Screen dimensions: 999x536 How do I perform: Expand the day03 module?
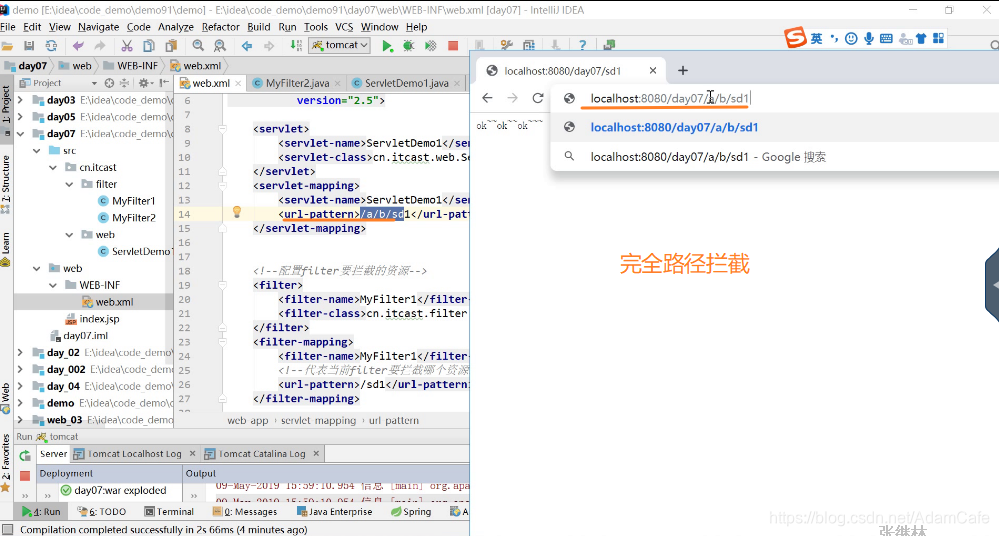click(x=20, y=100)
